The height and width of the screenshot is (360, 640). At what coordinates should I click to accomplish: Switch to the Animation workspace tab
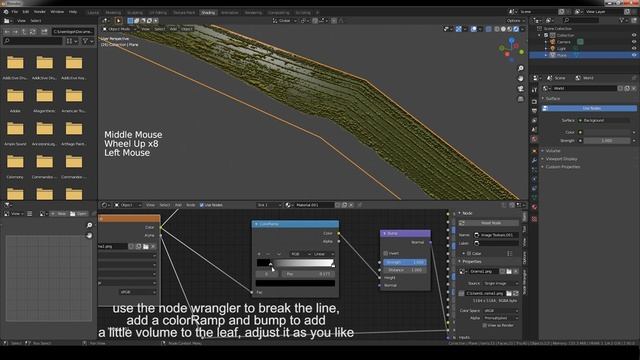pos(230,13)
